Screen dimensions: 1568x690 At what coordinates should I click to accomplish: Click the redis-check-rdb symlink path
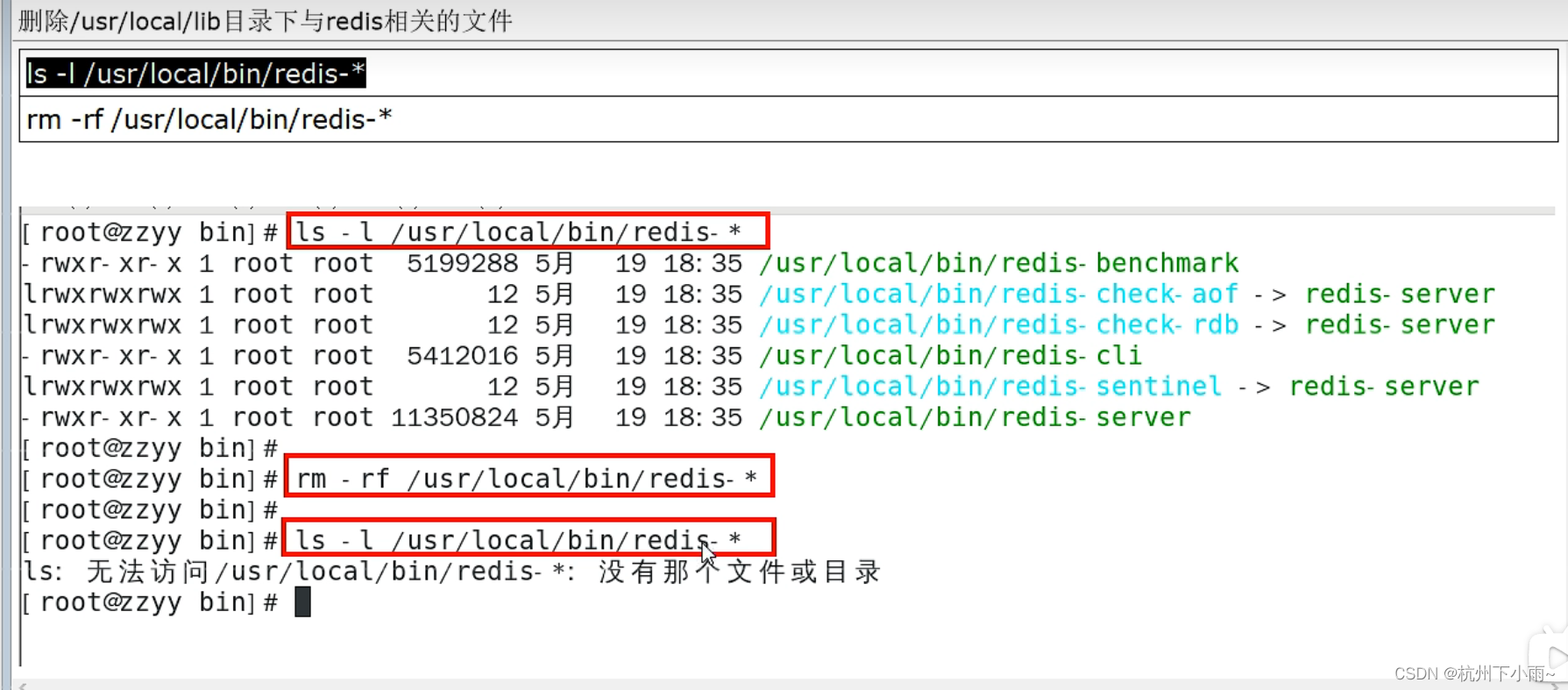(999, 324)
